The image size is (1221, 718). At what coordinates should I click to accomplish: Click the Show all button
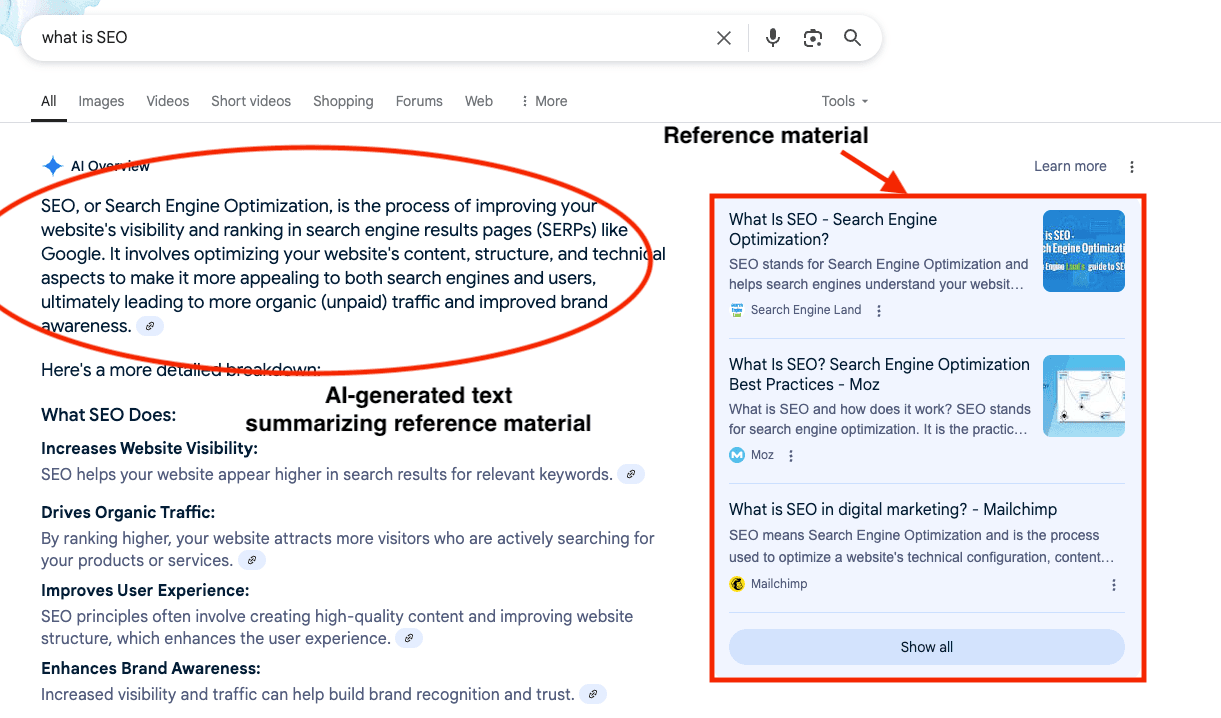click(x=926, y=647)
